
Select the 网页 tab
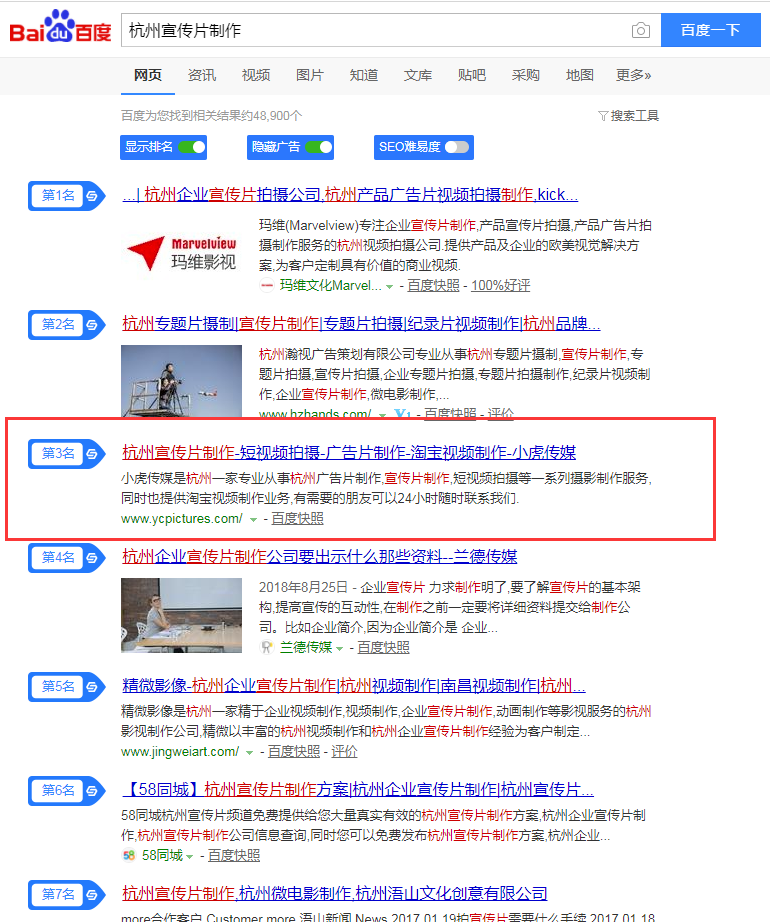148,75
